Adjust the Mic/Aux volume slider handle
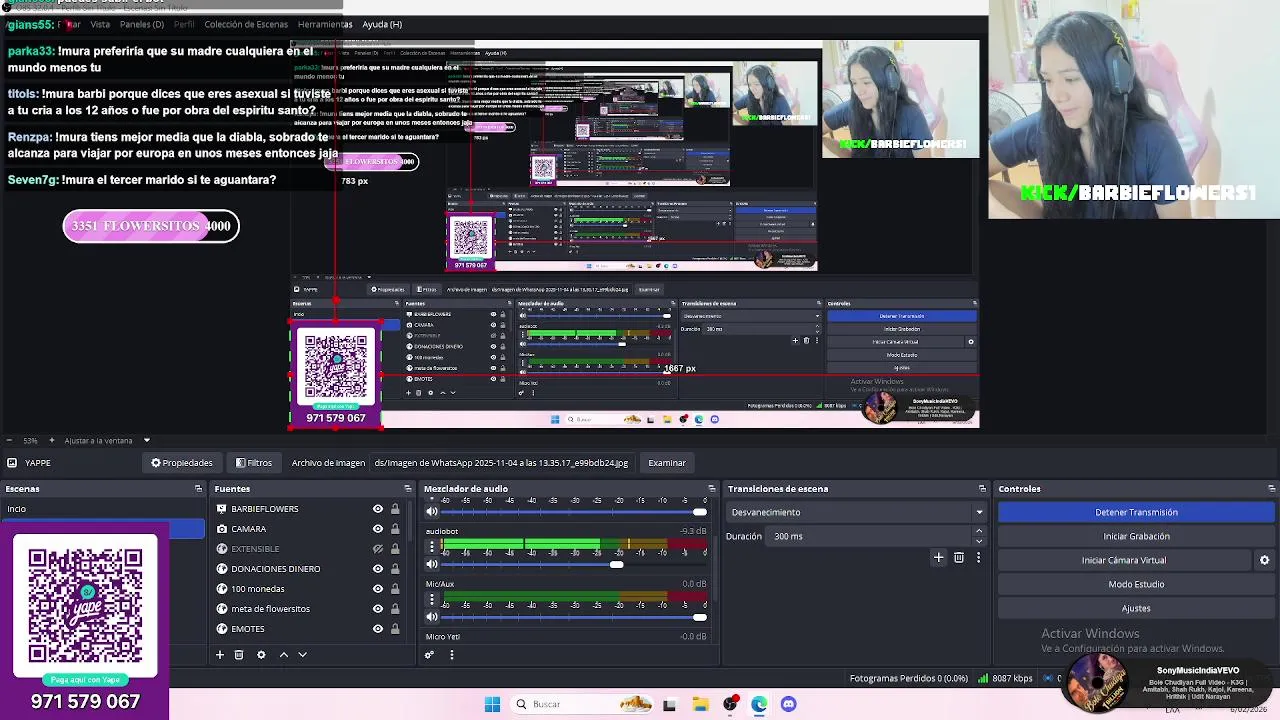The image size is (1280, 720). [700, 617]
